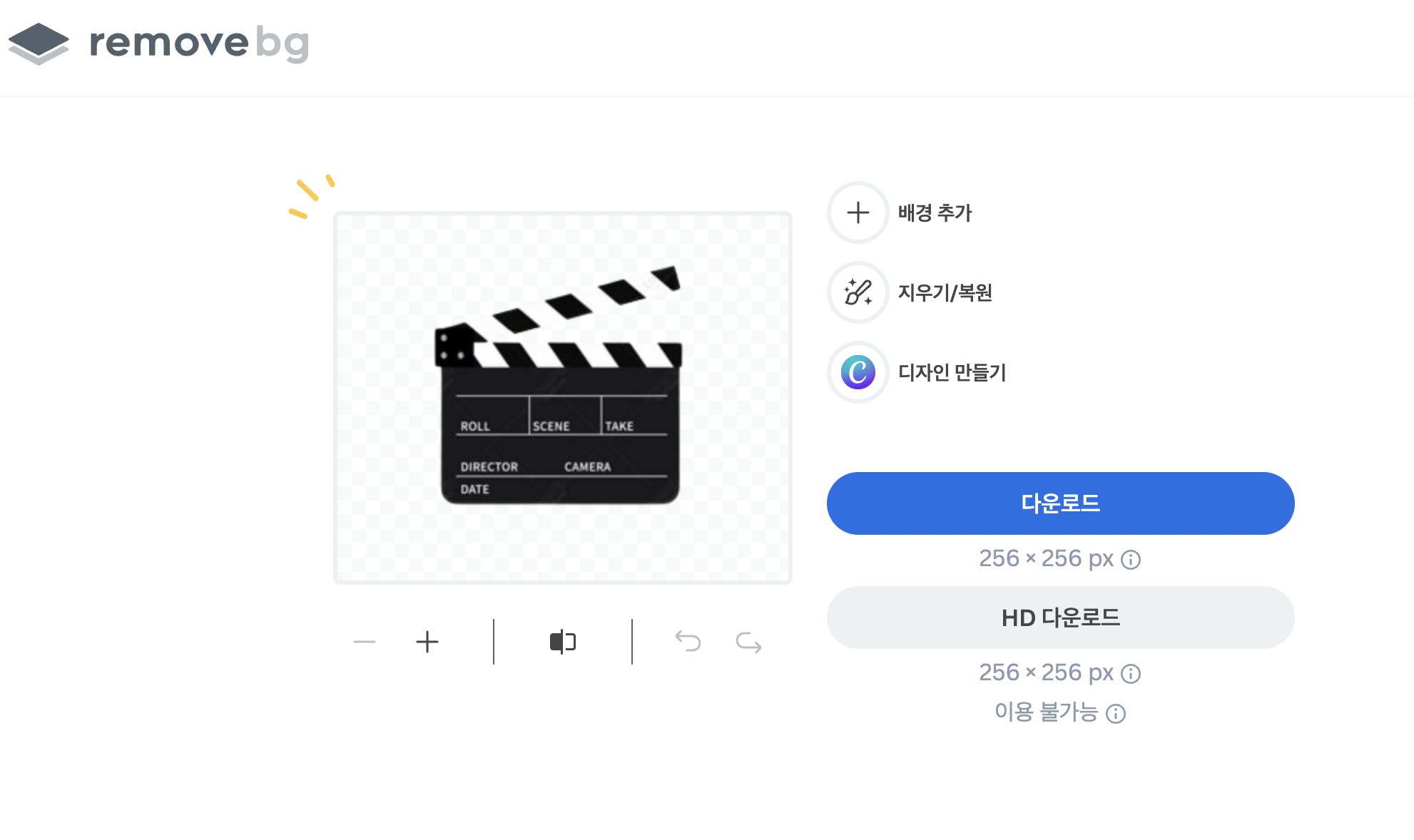
Task: Click the 이용 불가능 text
Action: (1046, 712)
